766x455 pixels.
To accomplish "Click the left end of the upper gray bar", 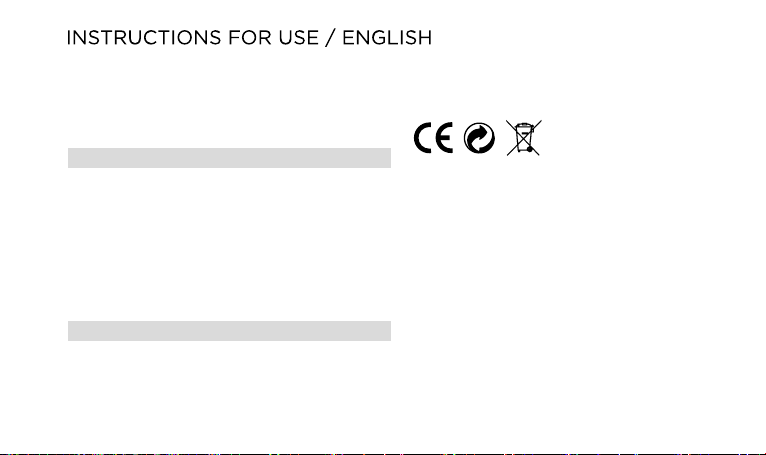I will tap(71, 158).
